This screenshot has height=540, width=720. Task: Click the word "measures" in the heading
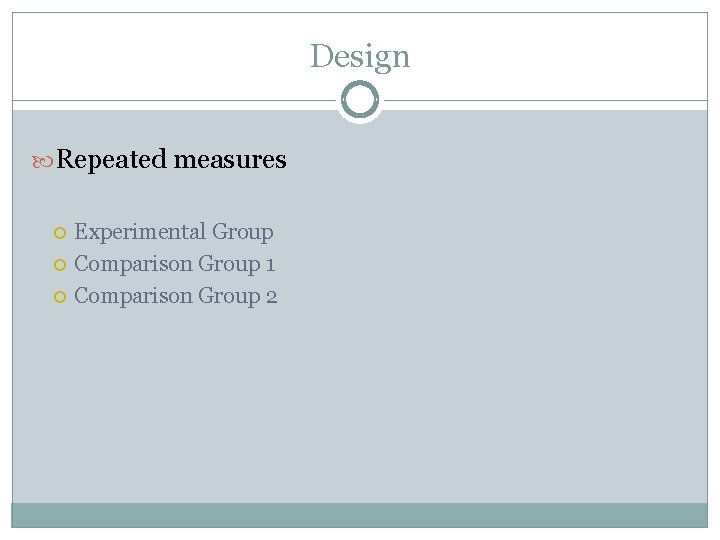click(229, 159)
